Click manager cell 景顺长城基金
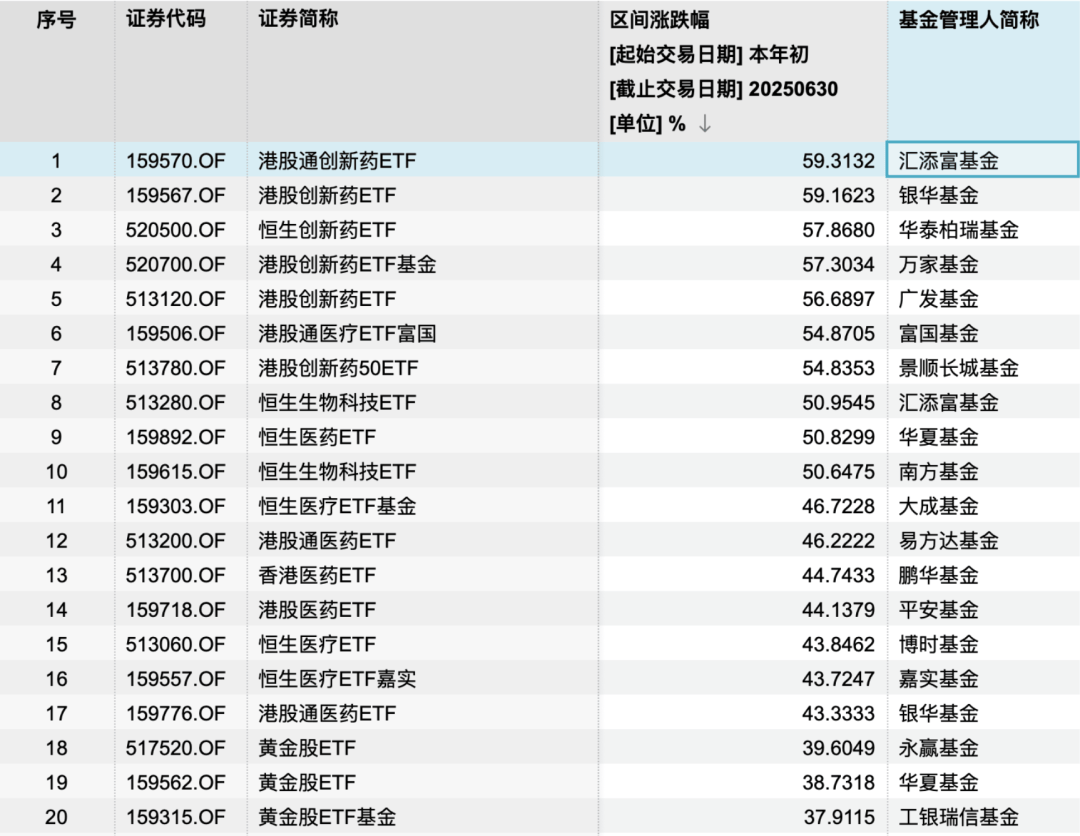Screen dimensions: 1080x836 point(959,368)
